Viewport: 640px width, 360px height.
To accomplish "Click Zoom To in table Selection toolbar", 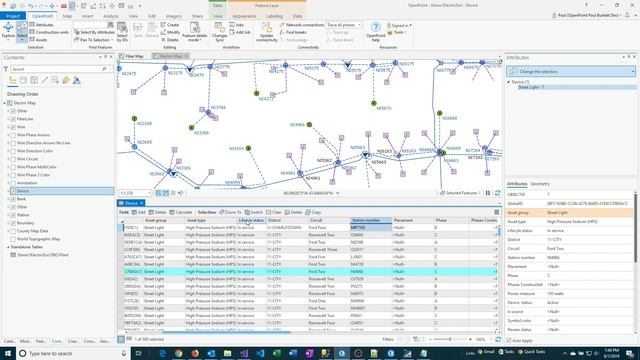I will click(x=230, y=212).
